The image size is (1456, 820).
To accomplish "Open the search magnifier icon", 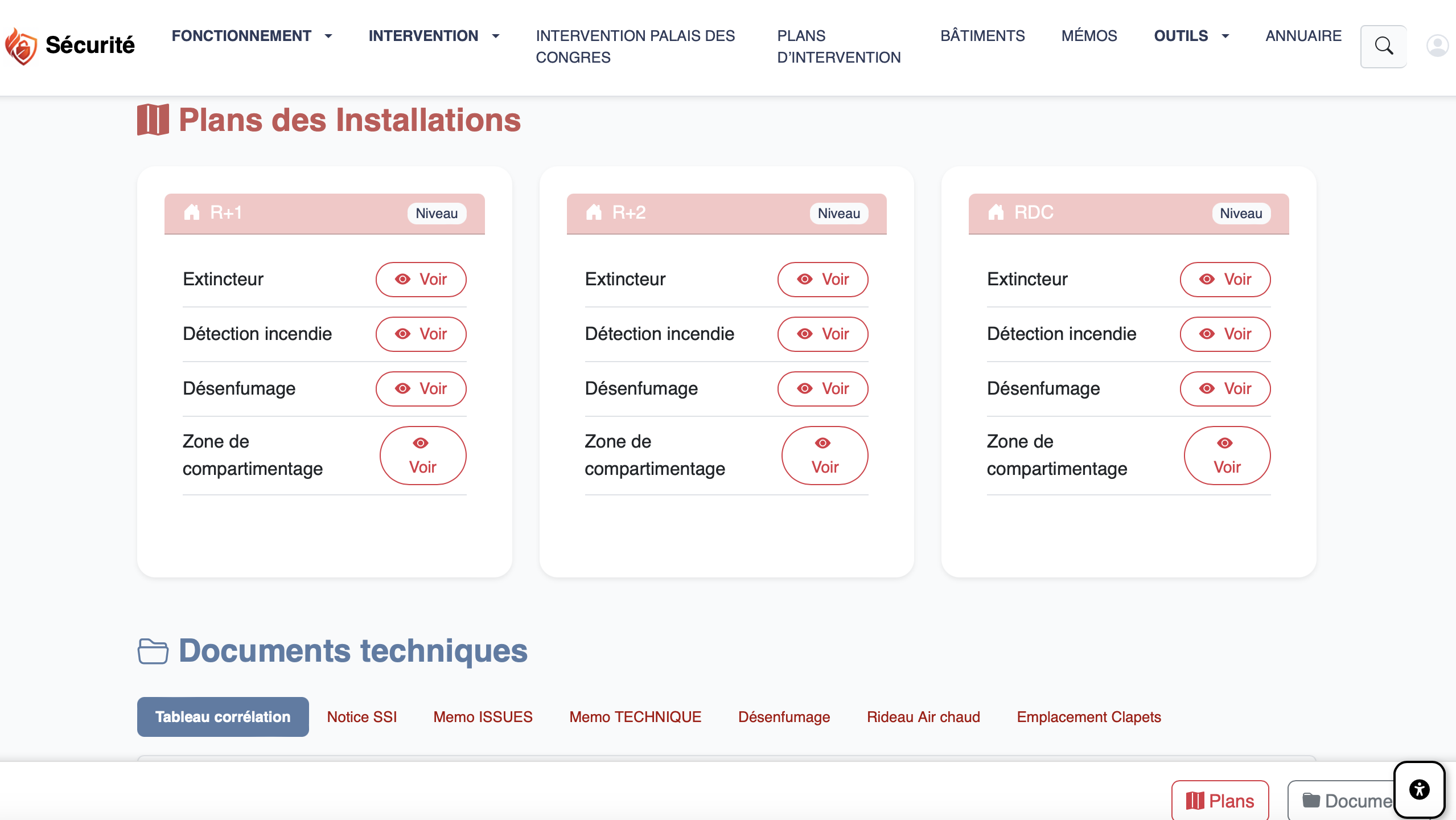I will 1384,46.
